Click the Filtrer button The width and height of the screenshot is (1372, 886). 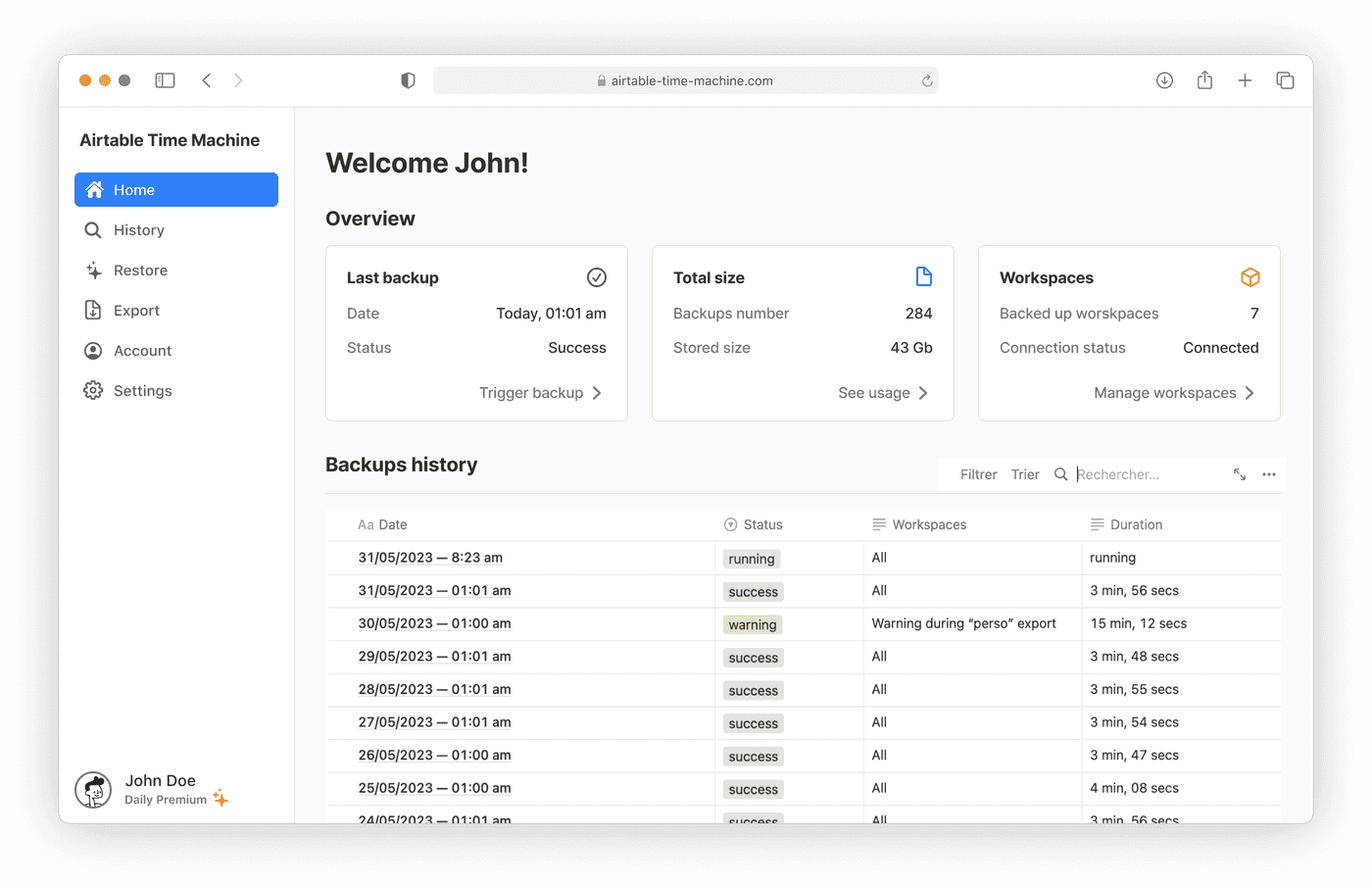[977, 473]
